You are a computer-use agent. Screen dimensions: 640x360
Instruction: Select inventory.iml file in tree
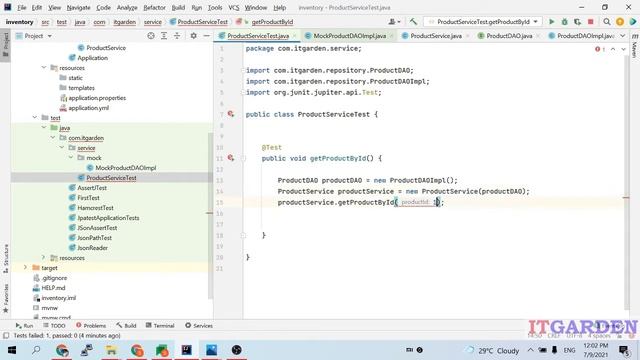(58, 298)
